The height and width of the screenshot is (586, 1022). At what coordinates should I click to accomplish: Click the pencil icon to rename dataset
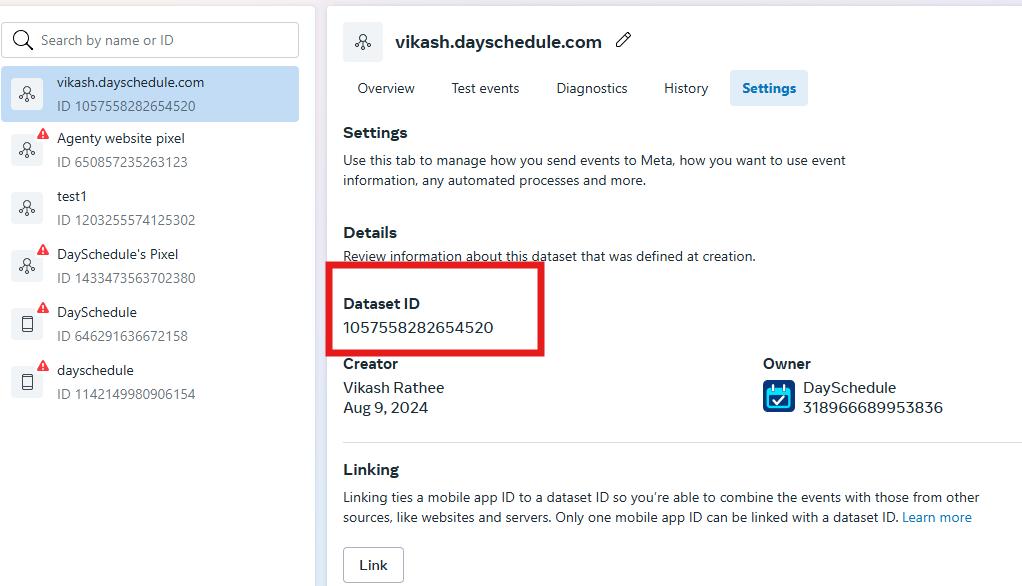[623, 40]
